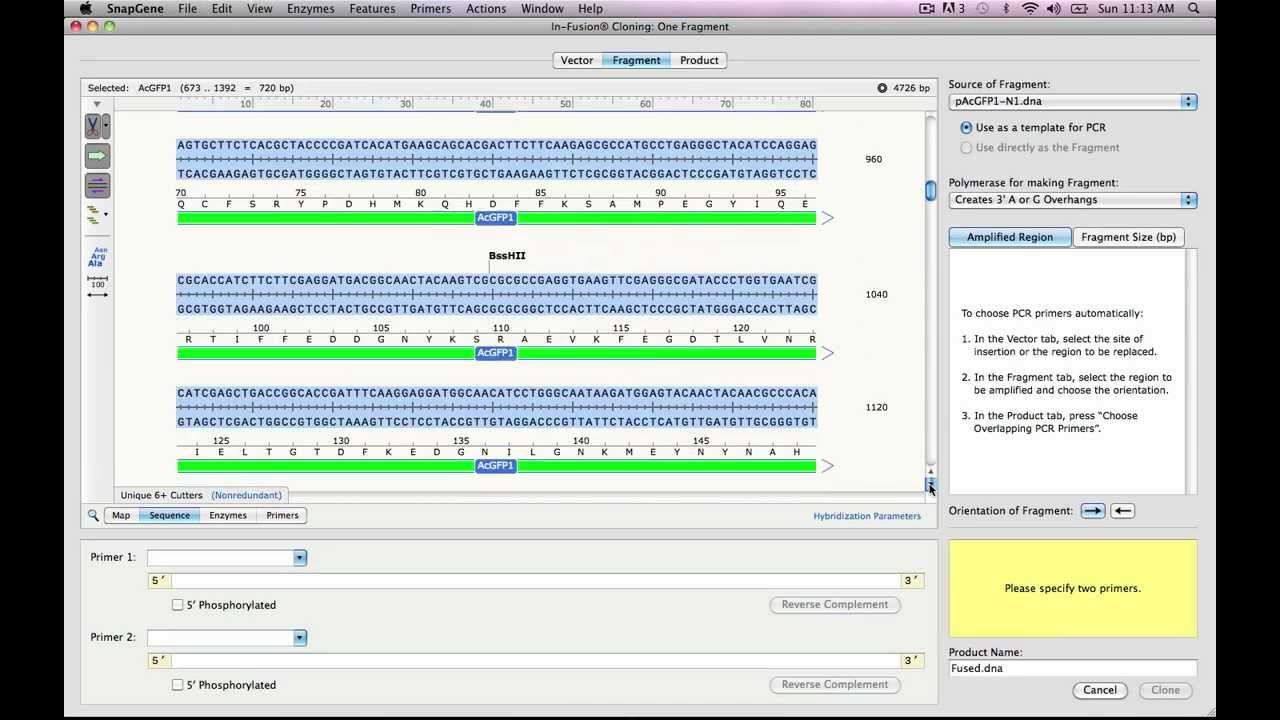1280x720 pixels.
Task: Open the Primers menu in menu bar
Action: point(430,8)
